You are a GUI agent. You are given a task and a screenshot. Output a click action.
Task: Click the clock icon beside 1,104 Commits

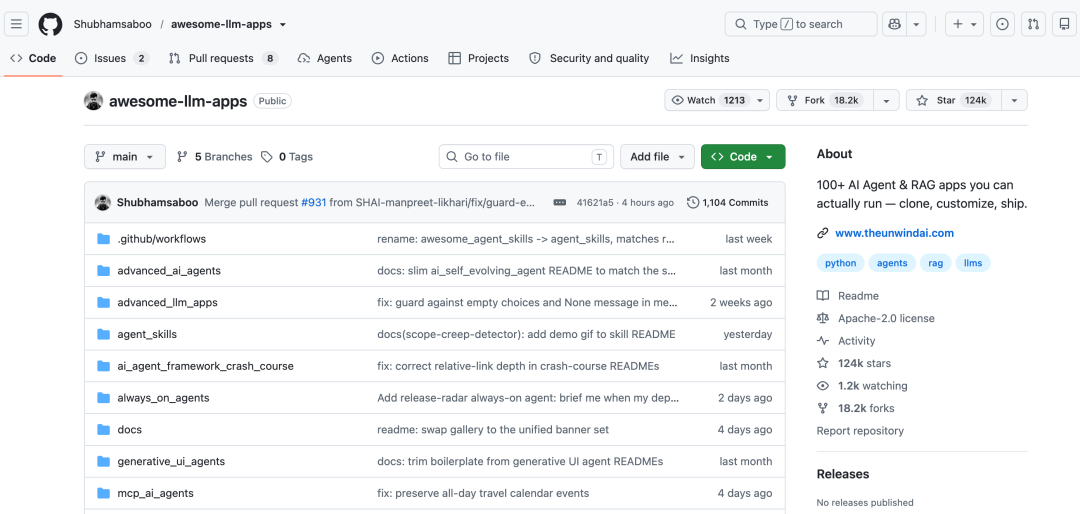[x=693, y=203]
